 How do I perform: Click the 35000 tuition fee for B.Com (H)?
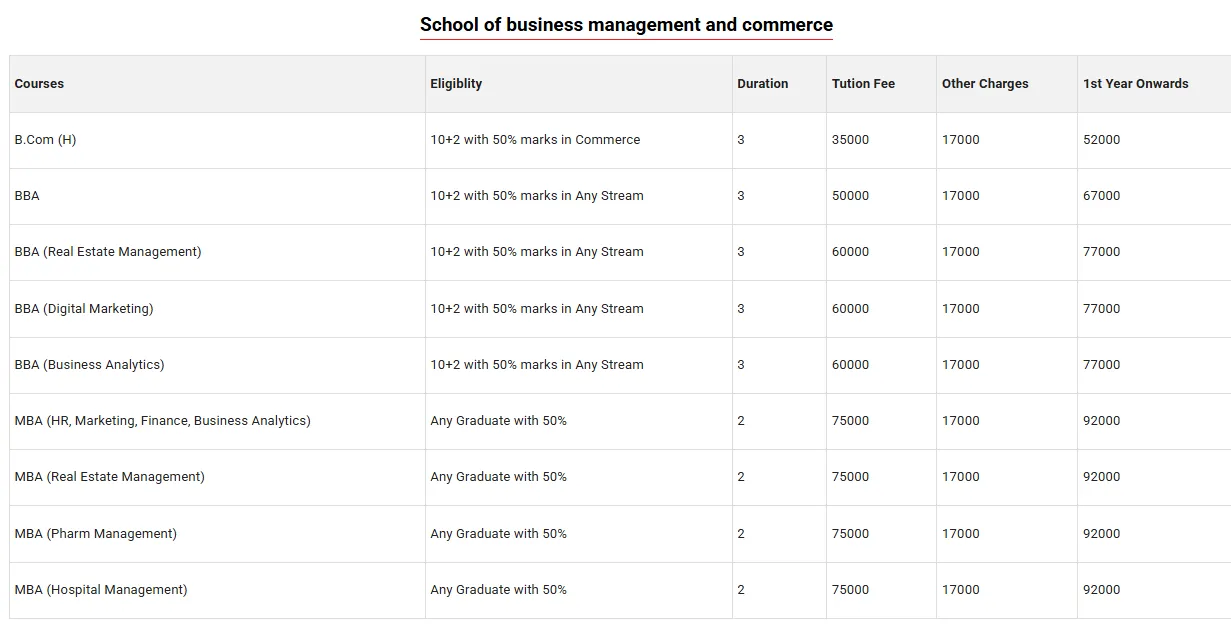tap(851, 140)
